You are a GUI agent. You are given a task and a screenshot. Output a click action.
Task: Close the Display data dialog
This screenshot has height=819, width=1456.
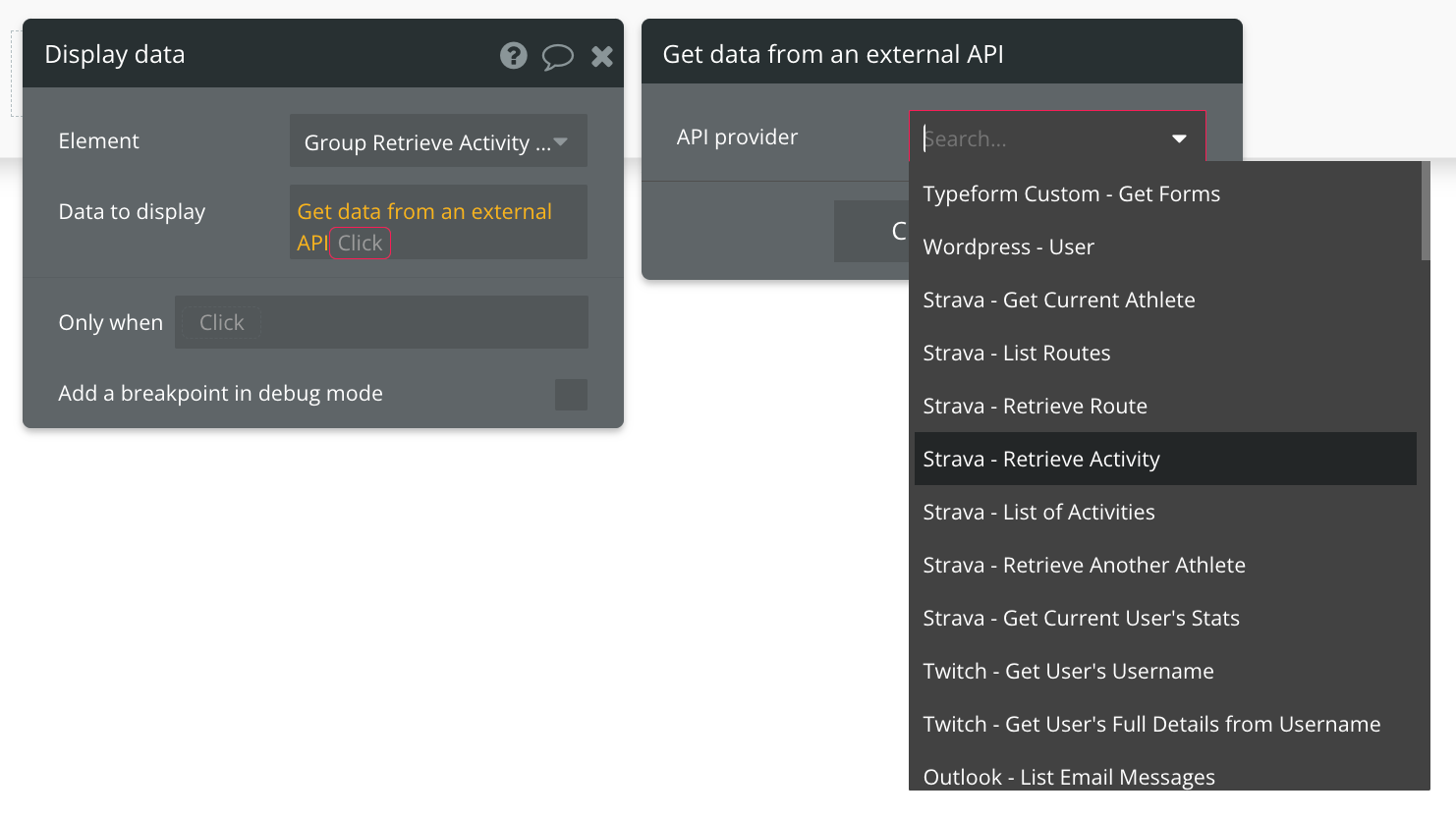point(601,56)
